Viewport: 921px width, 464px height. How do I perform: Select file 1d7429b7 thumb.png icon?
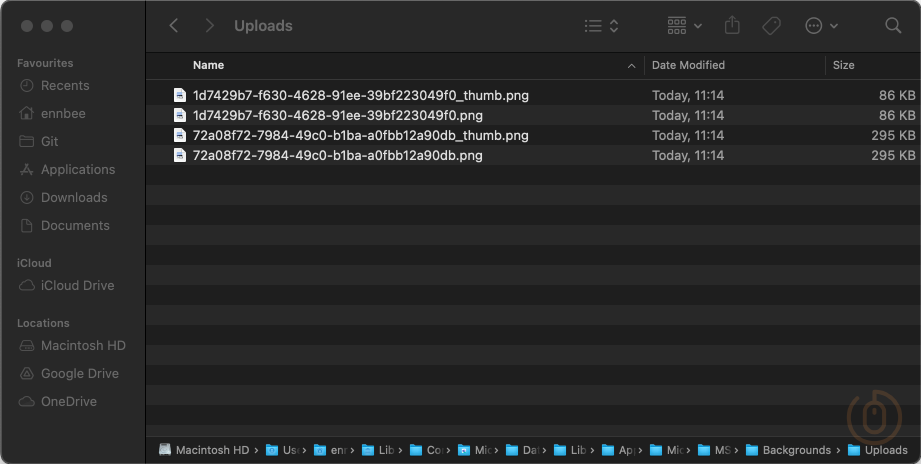tap(180, 96)
